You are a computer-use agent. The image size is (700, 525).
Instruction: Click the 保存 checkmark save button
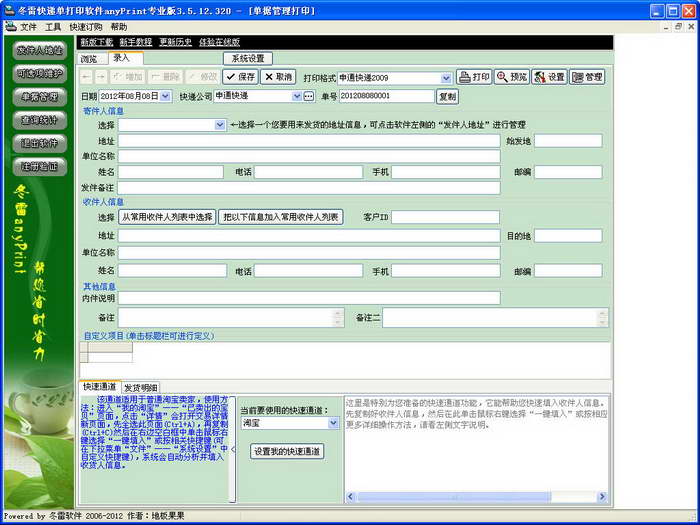click(240, 77)
